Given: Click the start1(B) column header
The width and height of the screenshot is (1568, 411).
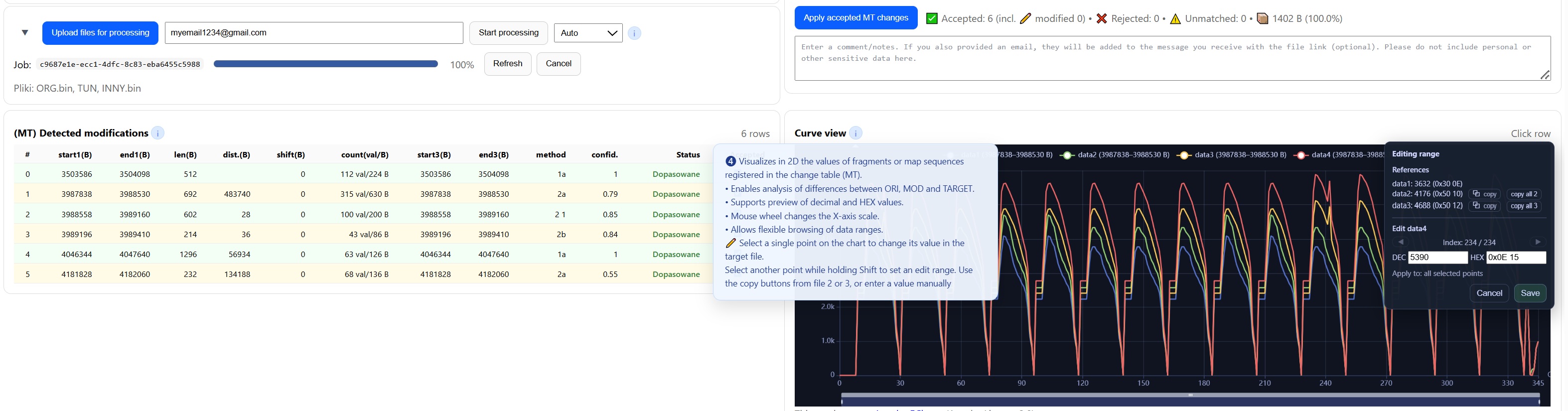Looking at the screenshot, I should 75,154.
